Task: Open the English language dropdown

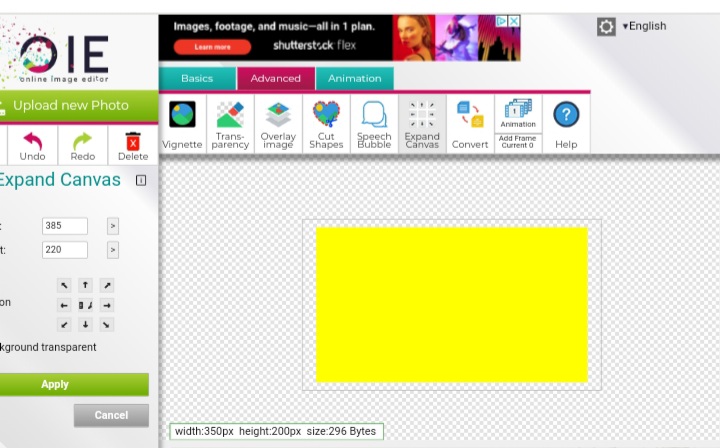Action: coord(644,26)
